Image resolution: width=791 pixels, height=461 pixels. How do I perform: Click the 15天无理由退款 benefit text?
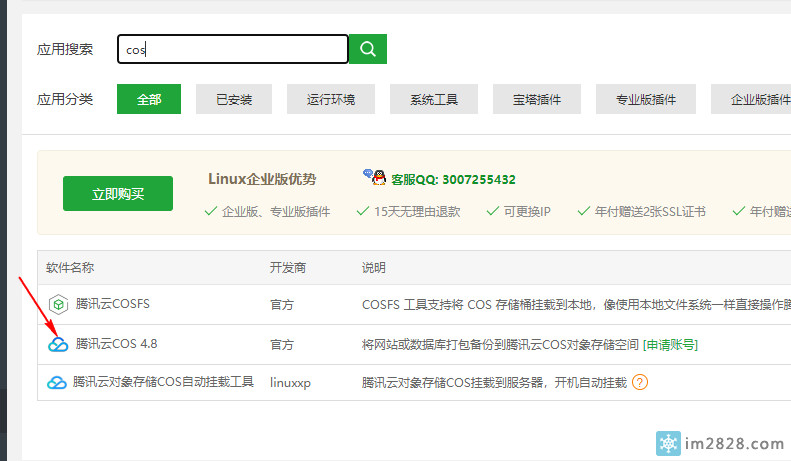(417, 212)
